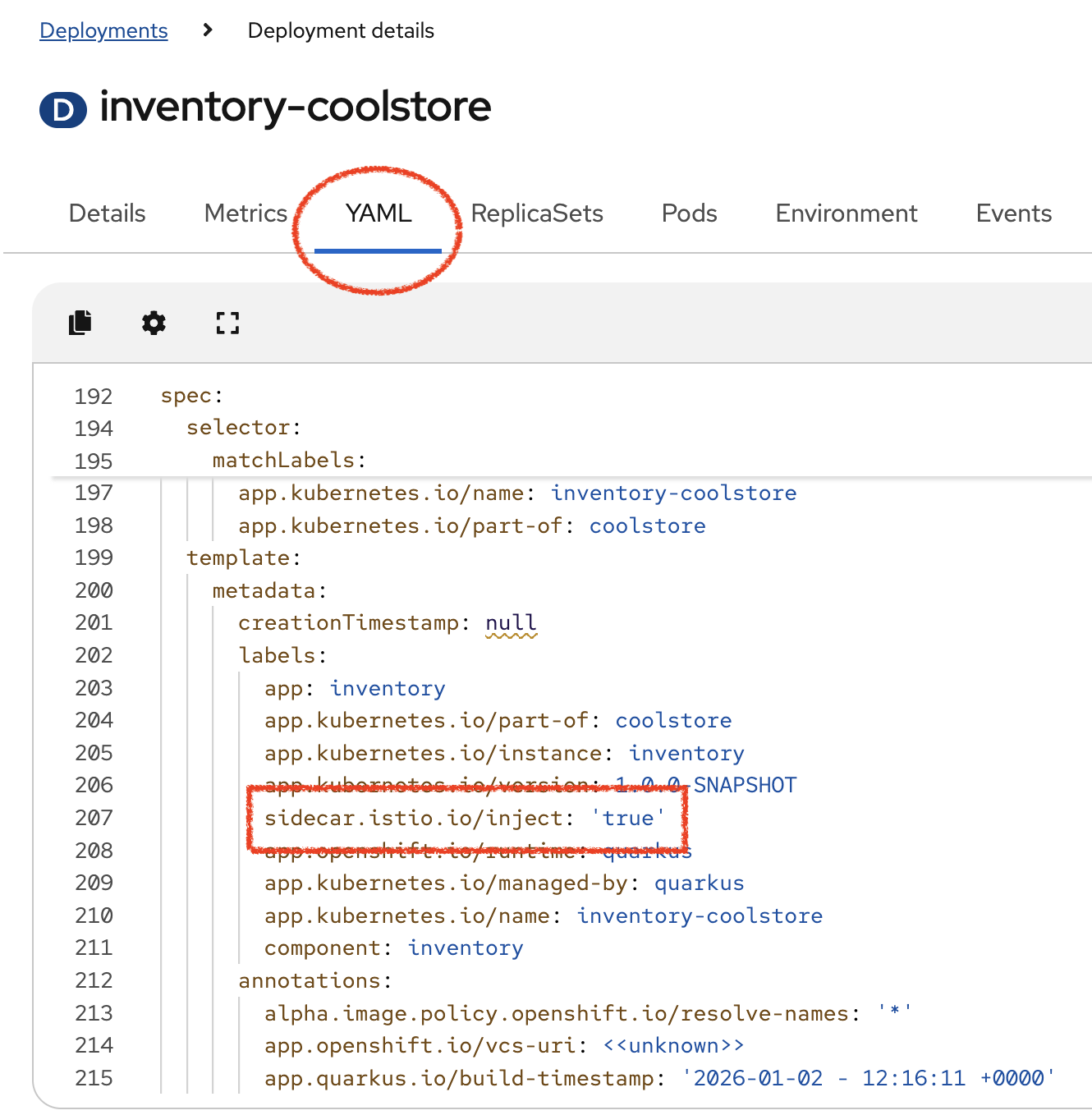
Task: Expand the YAML editor to fullscreen
Action: click(x=227, y=323)
